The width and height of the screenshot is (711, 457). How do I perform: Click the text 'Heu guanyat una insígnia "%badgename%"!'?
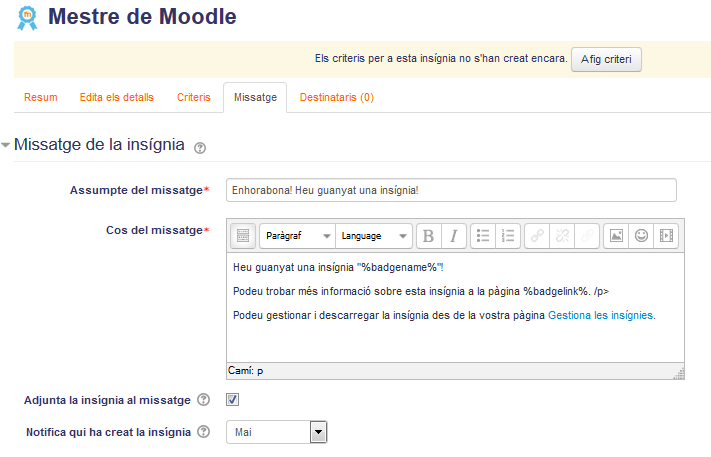338,267
